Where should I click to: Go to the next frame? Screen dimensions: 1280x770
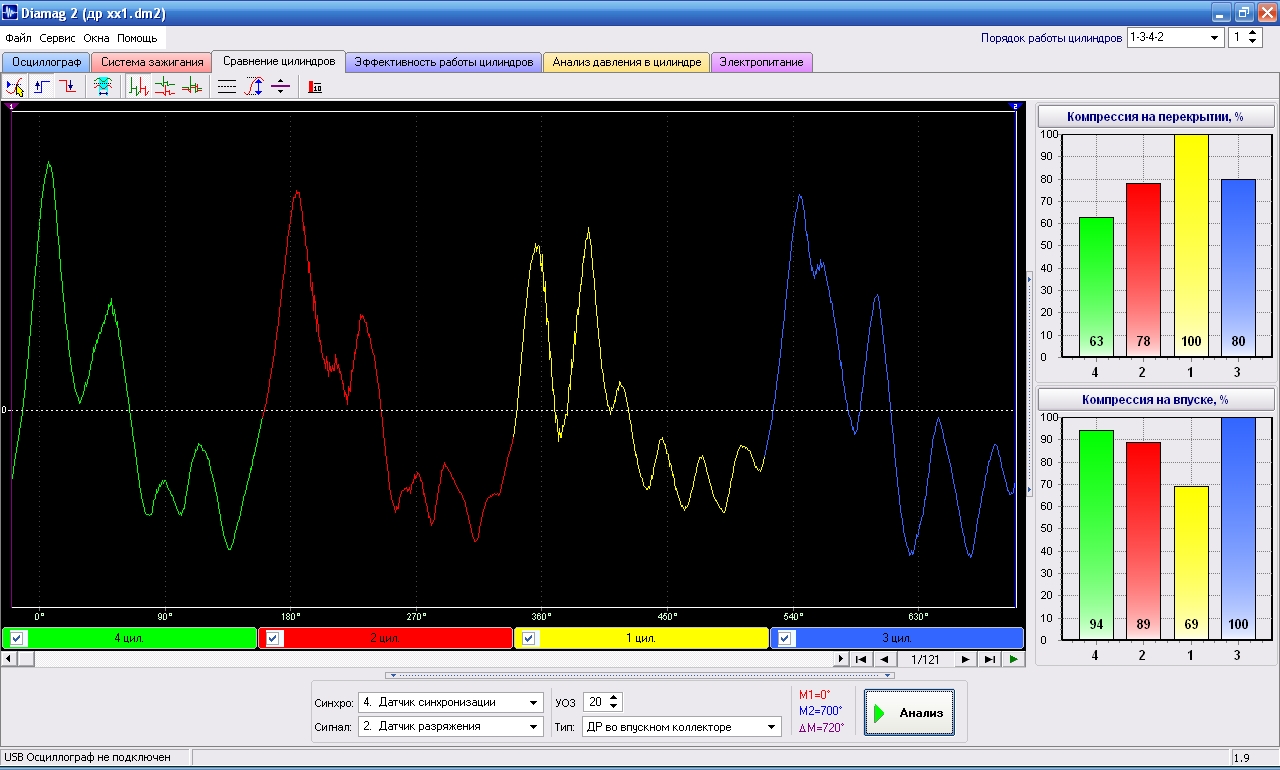click(965, 659)
